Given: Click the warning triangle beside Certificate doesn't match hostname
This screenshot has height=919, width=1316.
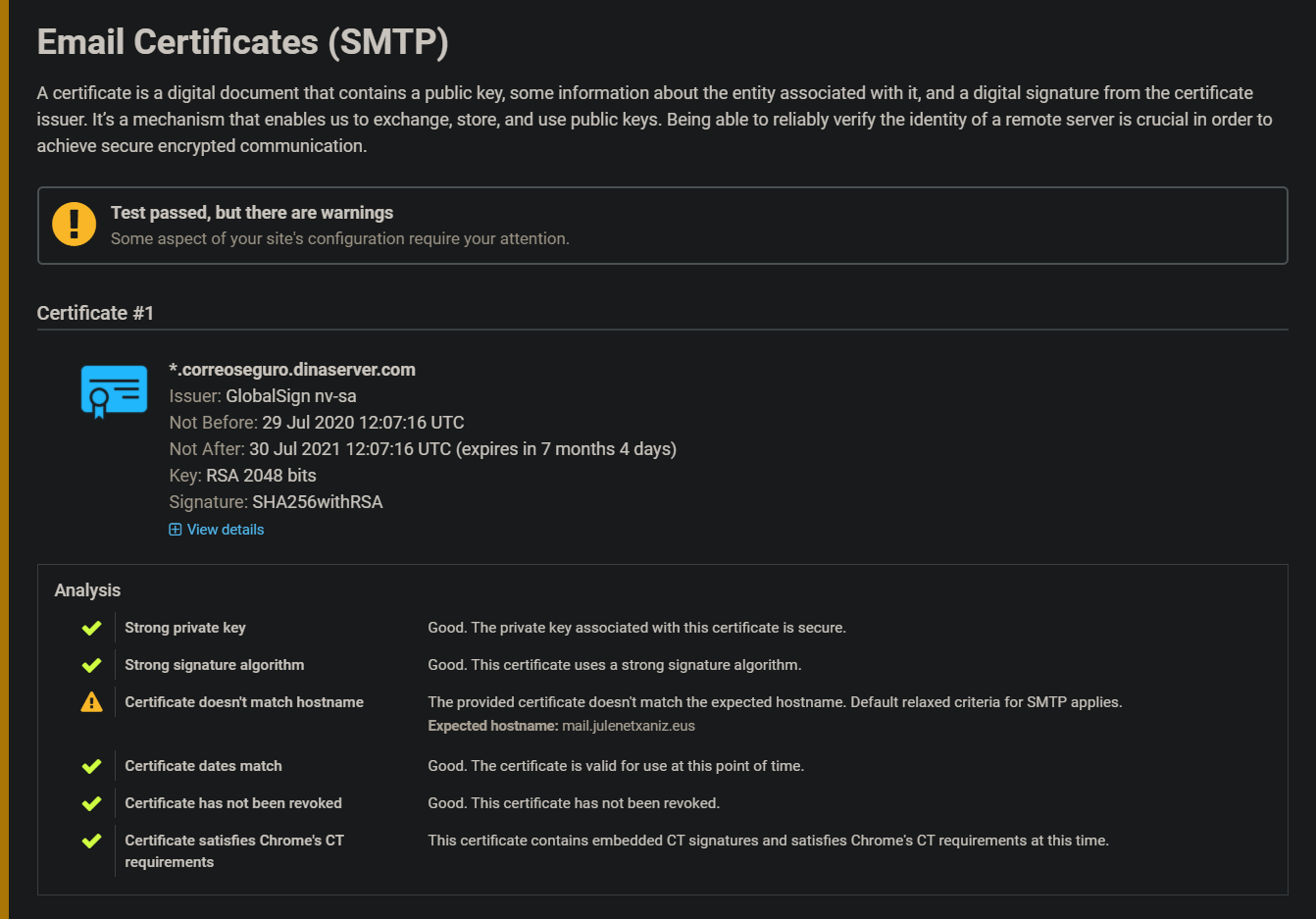Looking at the screenshot, I should click(x=91, y=701).
